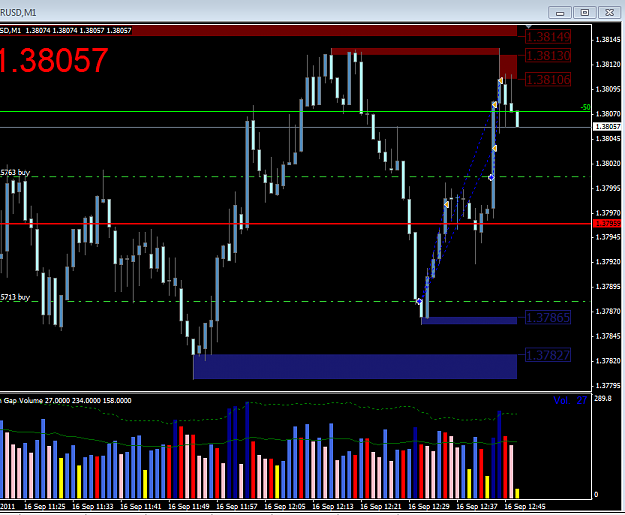
Task: Minimize the chart window
Action: click(x=560, y=13)
